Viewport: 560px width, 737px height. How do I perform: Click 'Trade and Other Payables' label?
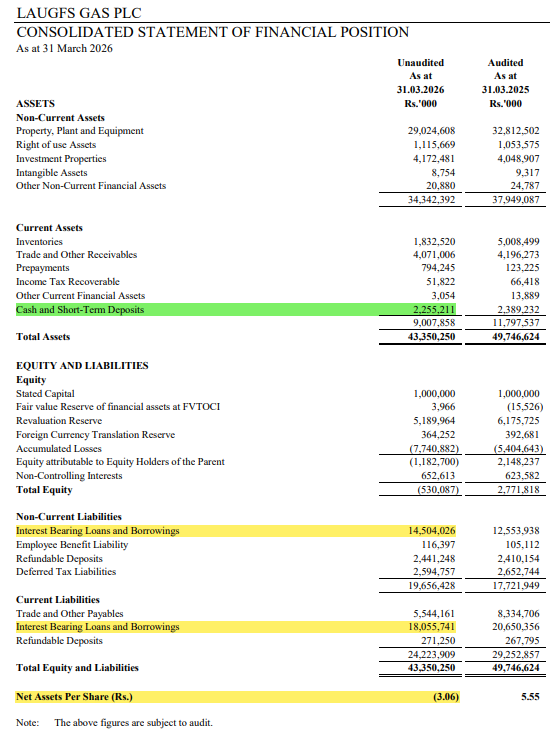(70, 614)
